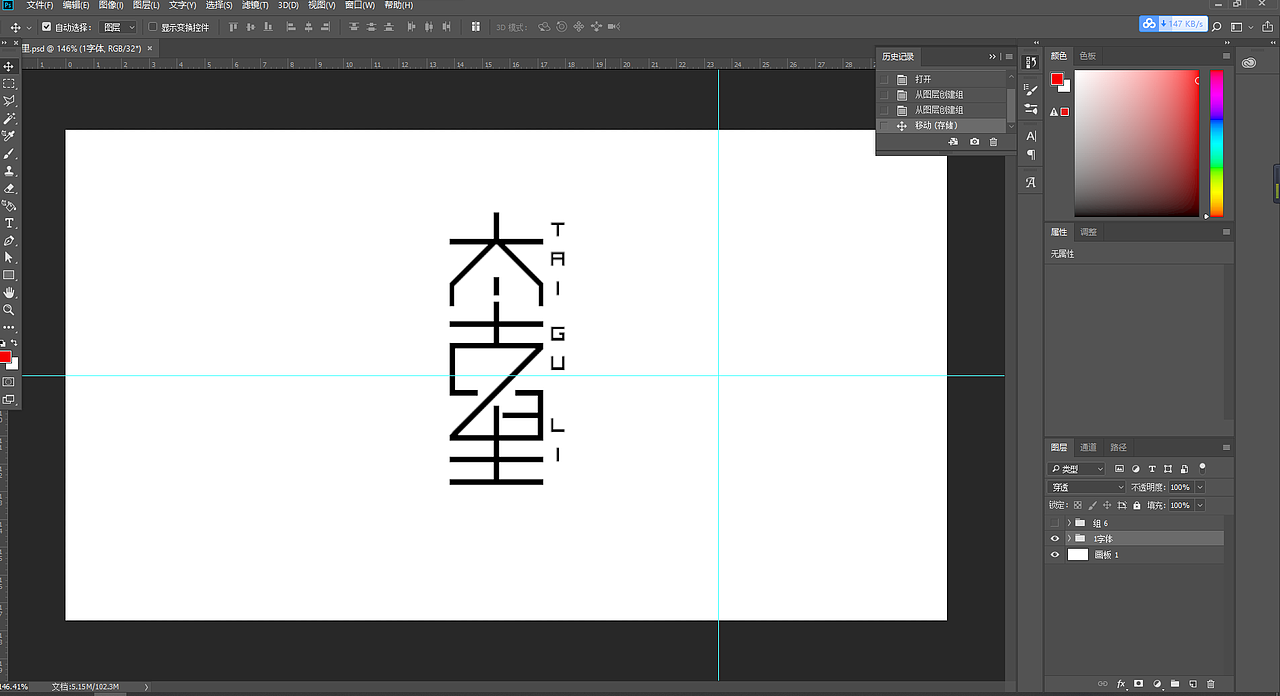Open the Layers panel options menu
Viewport: 1280px width, 696px height.
pyautogui.click(x=1226, y=447)
